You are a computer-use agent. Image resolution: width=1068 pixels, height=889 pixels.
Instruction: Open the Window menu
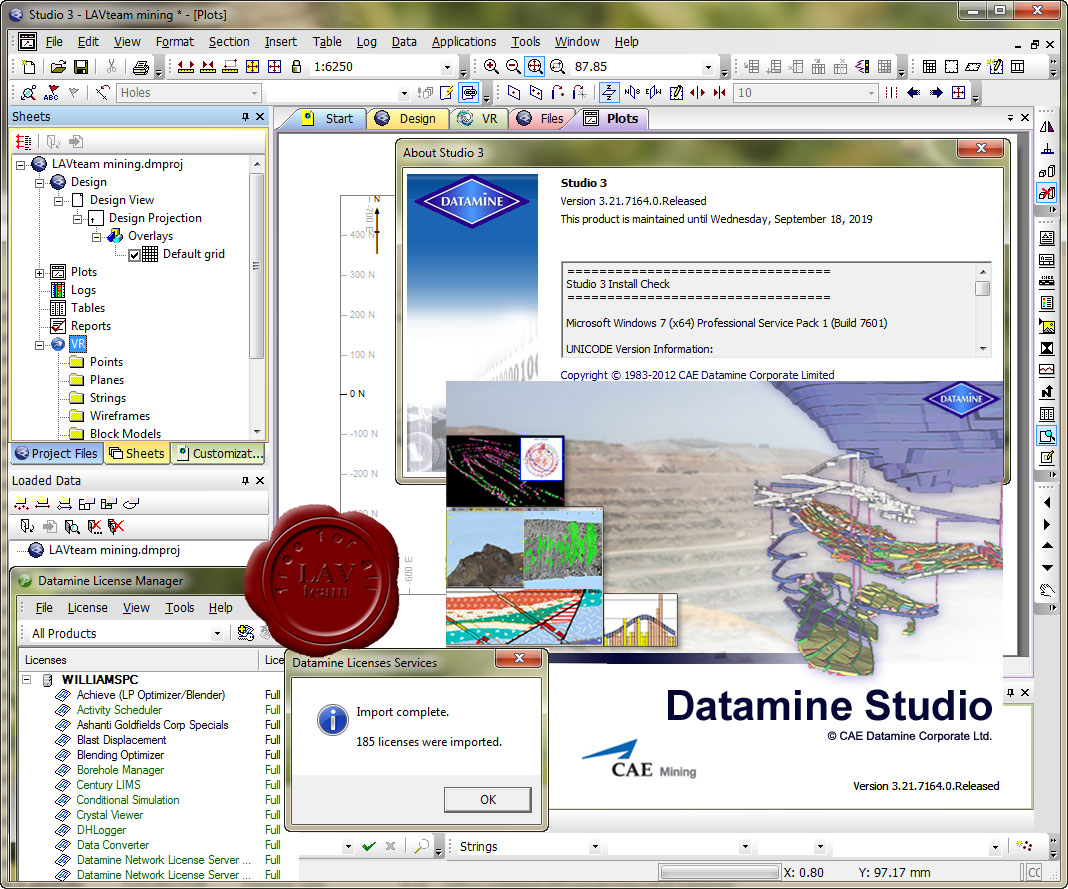point(577,42)
